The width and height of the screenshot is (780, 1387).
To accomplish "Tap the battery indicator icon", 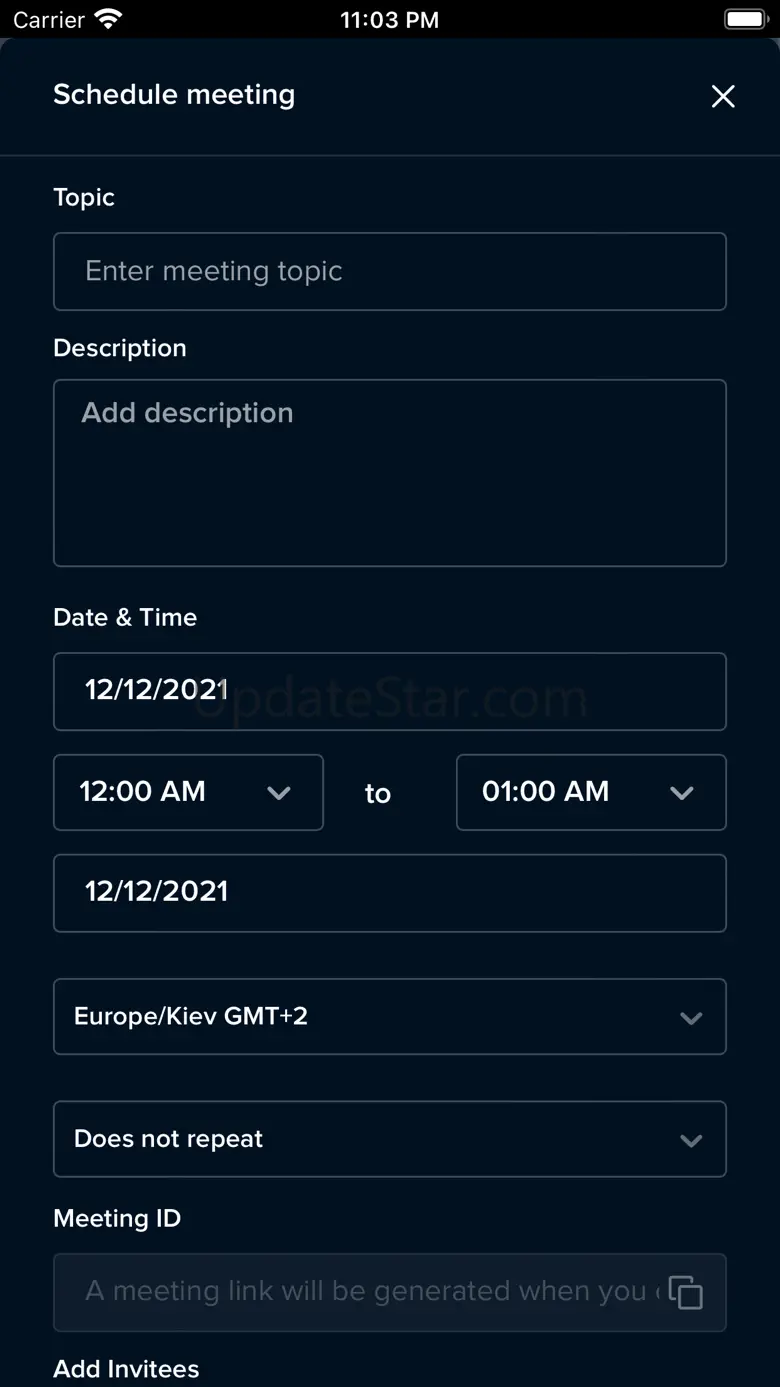I will [745, 20].
